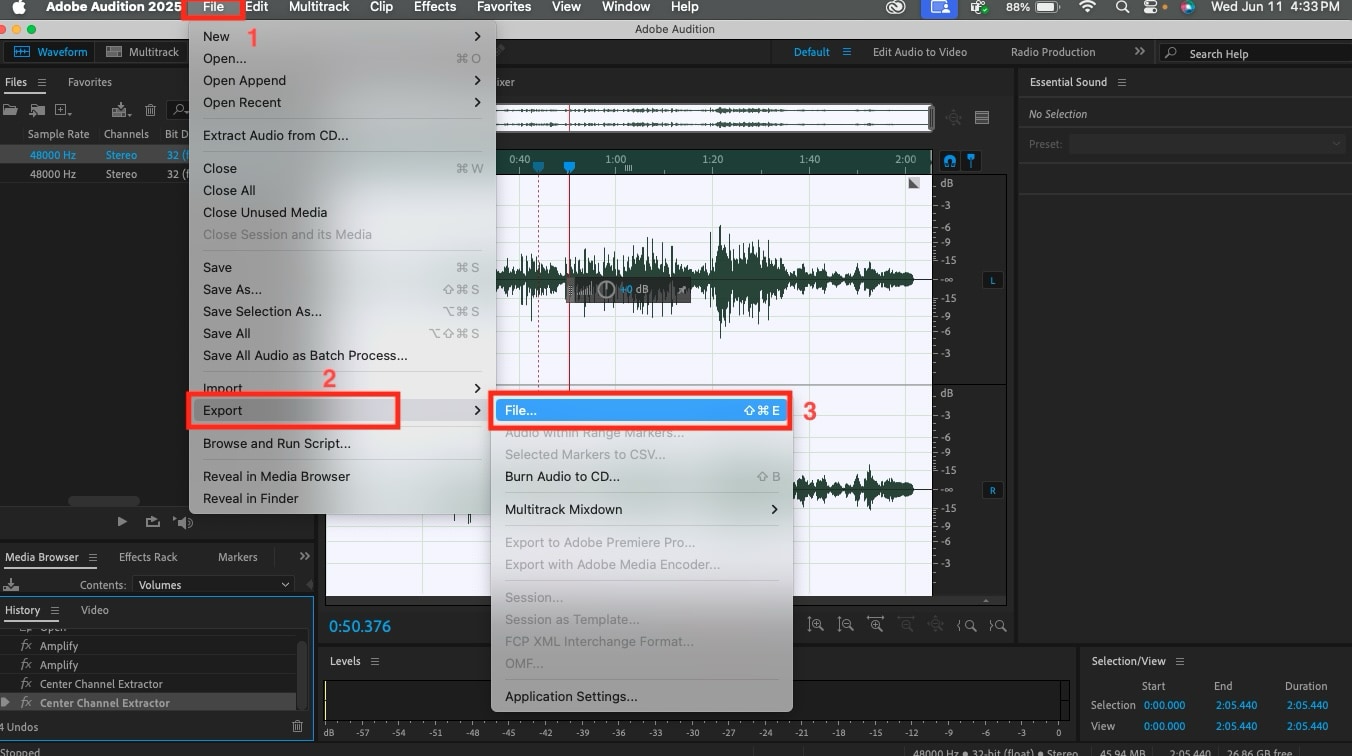This screenshot has height=756, width=1352.
Task: Click the trash icon in History panel
Action: (x=297, y=726)
